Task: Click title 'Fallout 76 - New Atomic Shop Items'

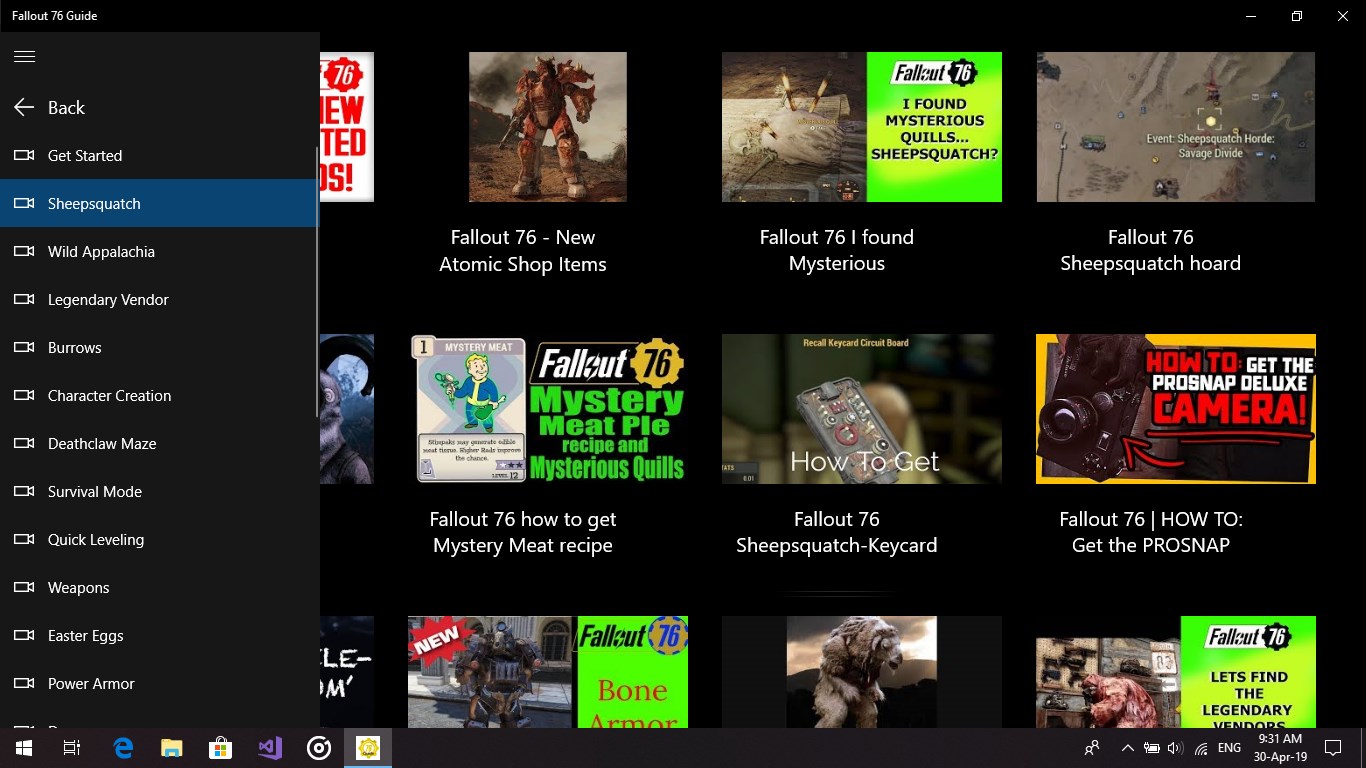Action: coord(523,251)
